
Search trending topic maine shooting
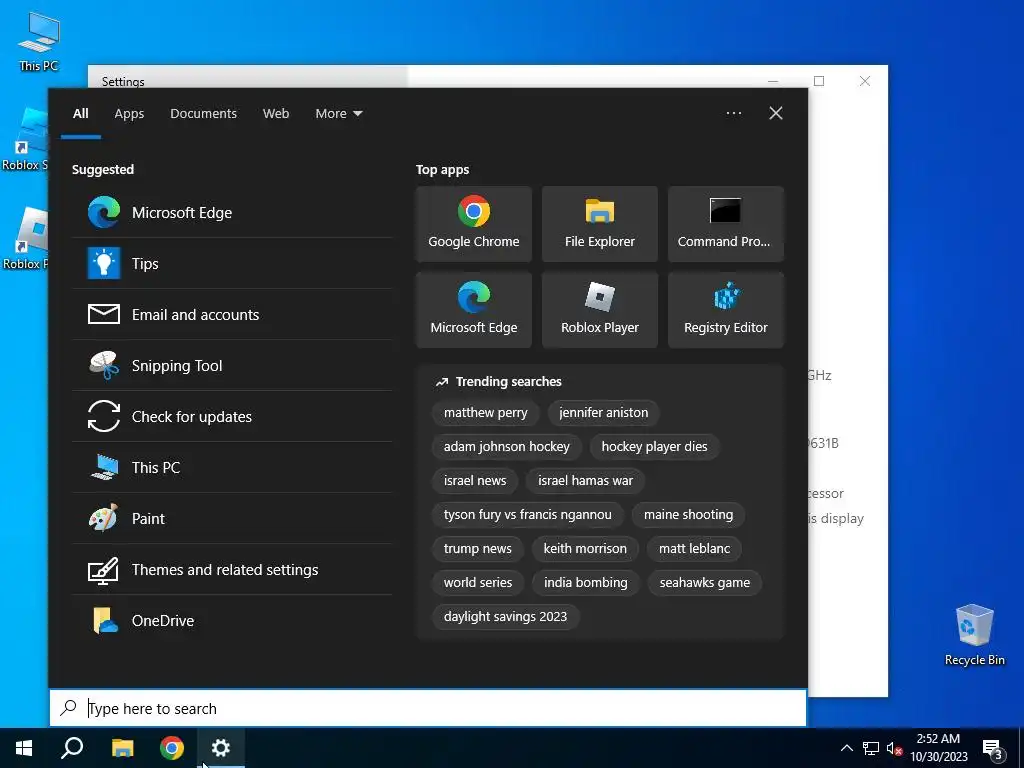coord(688,515)
